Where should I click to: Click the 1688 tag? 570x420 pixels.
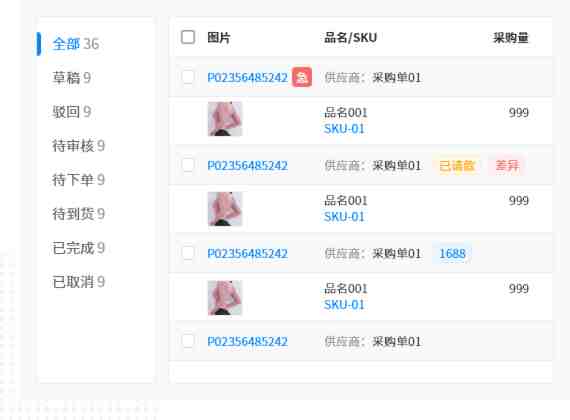click(452, 253)
